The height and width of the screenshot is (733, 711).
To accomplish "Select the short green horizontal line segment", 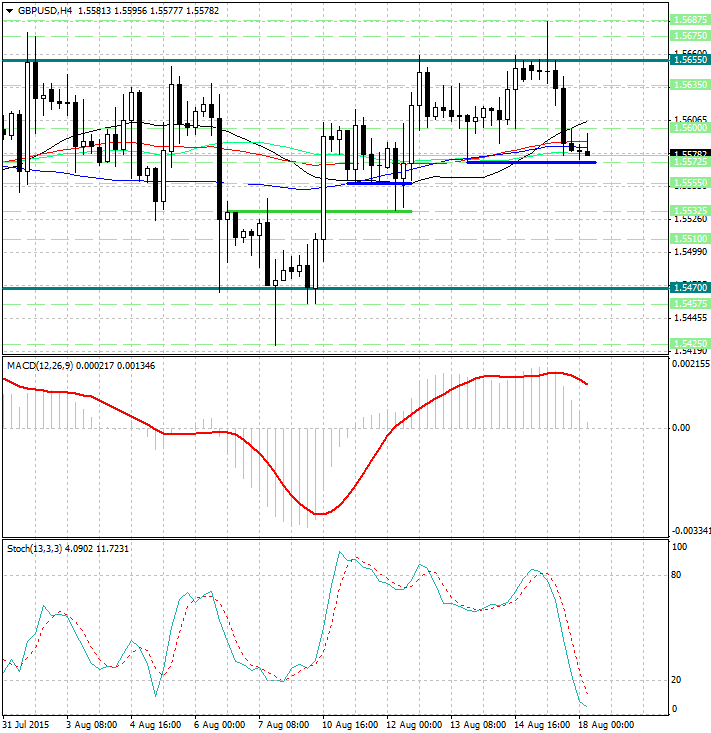I will coord(320,211).
